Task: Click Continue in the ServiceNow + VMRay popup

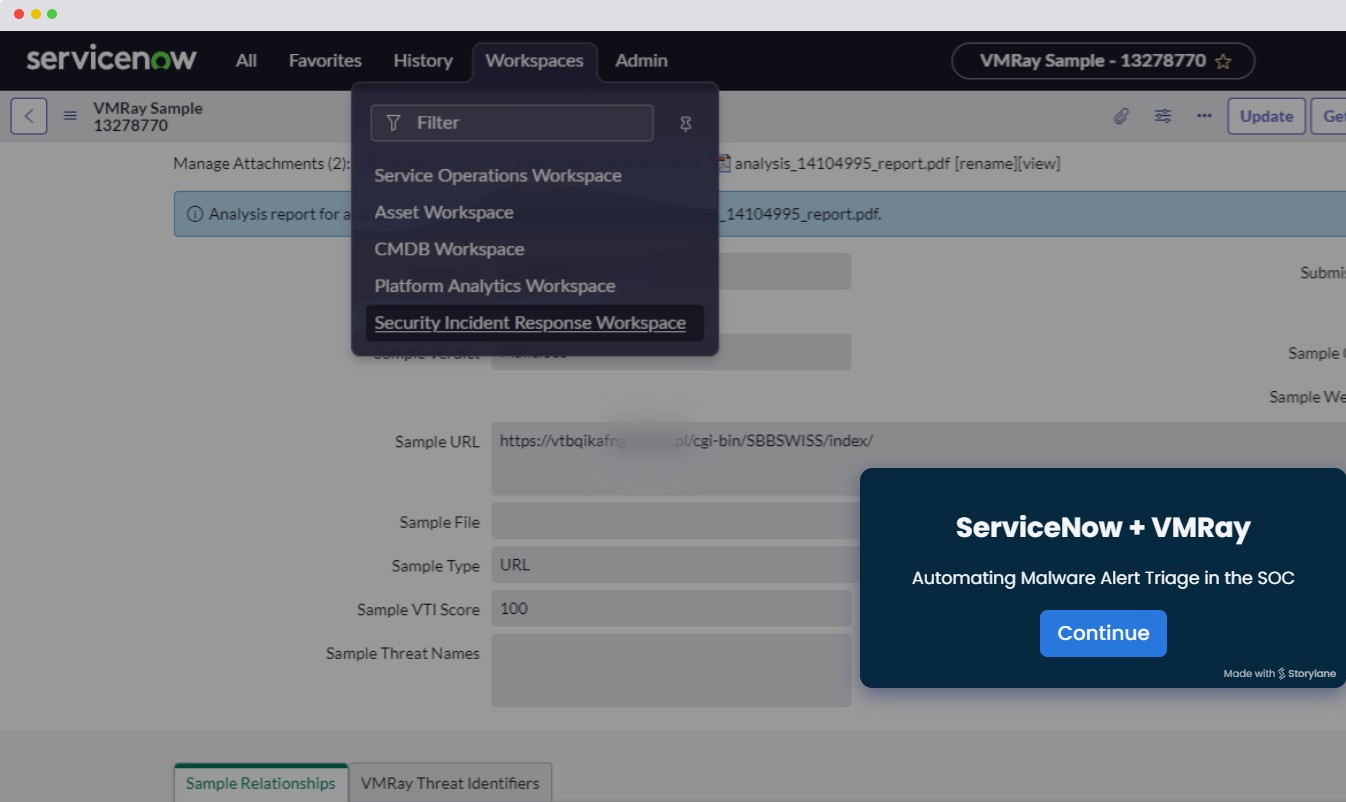Action: coord(1103,633)
